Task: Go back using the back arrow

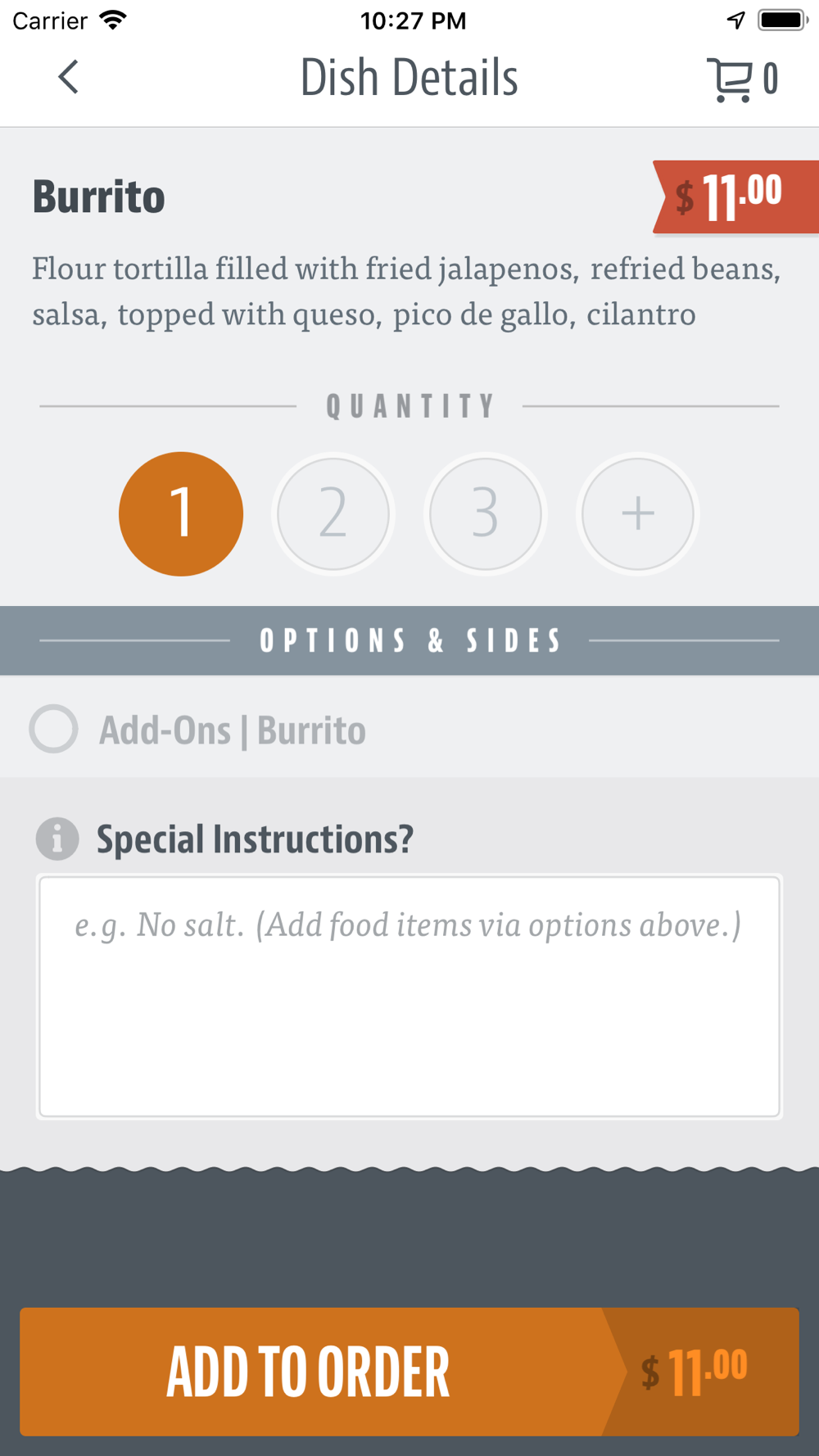Action: tap(69, 77)
